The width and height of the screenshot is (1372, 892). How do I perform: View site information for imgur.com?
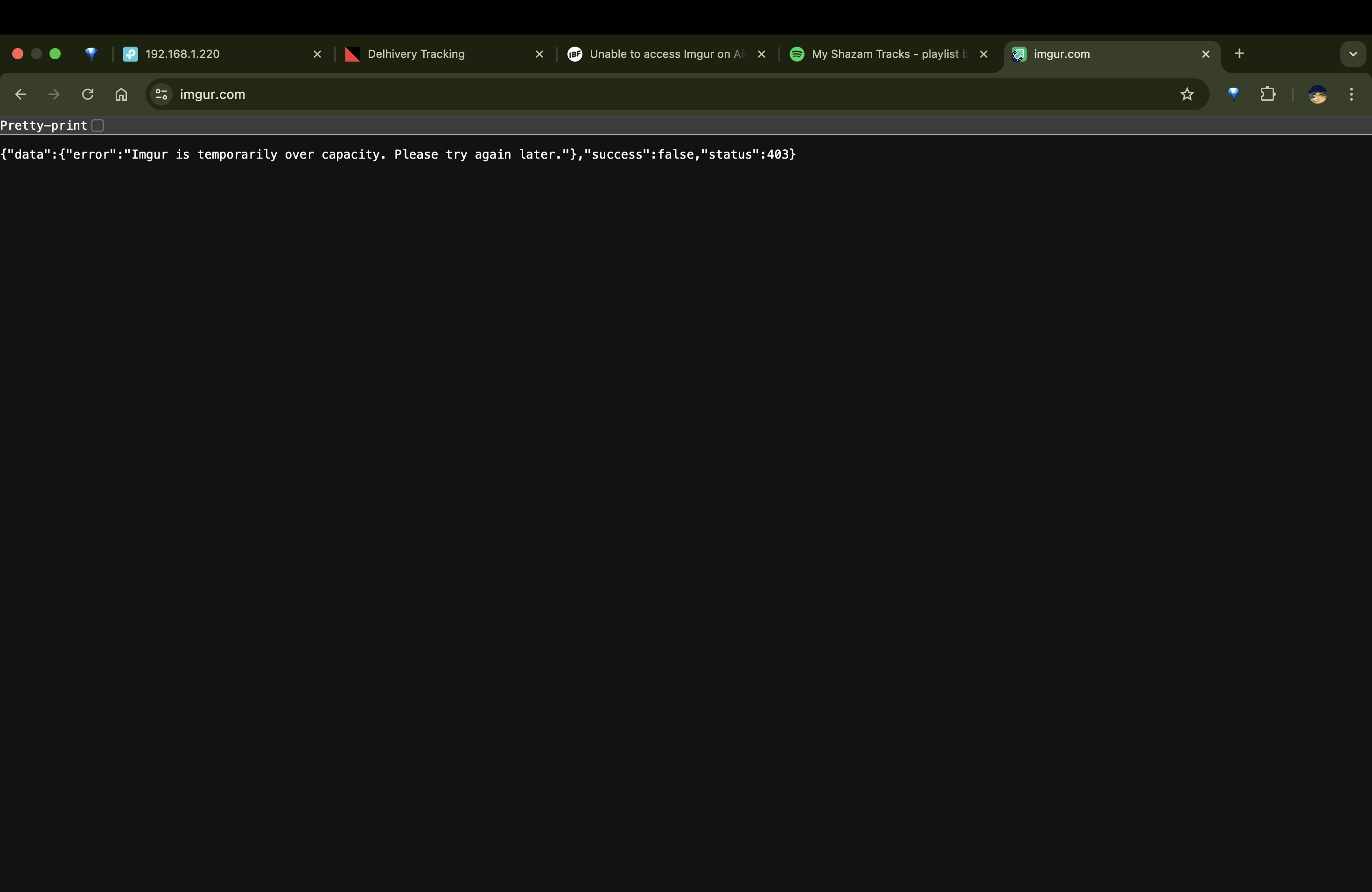pyautogui.click(x=161, y=94)
